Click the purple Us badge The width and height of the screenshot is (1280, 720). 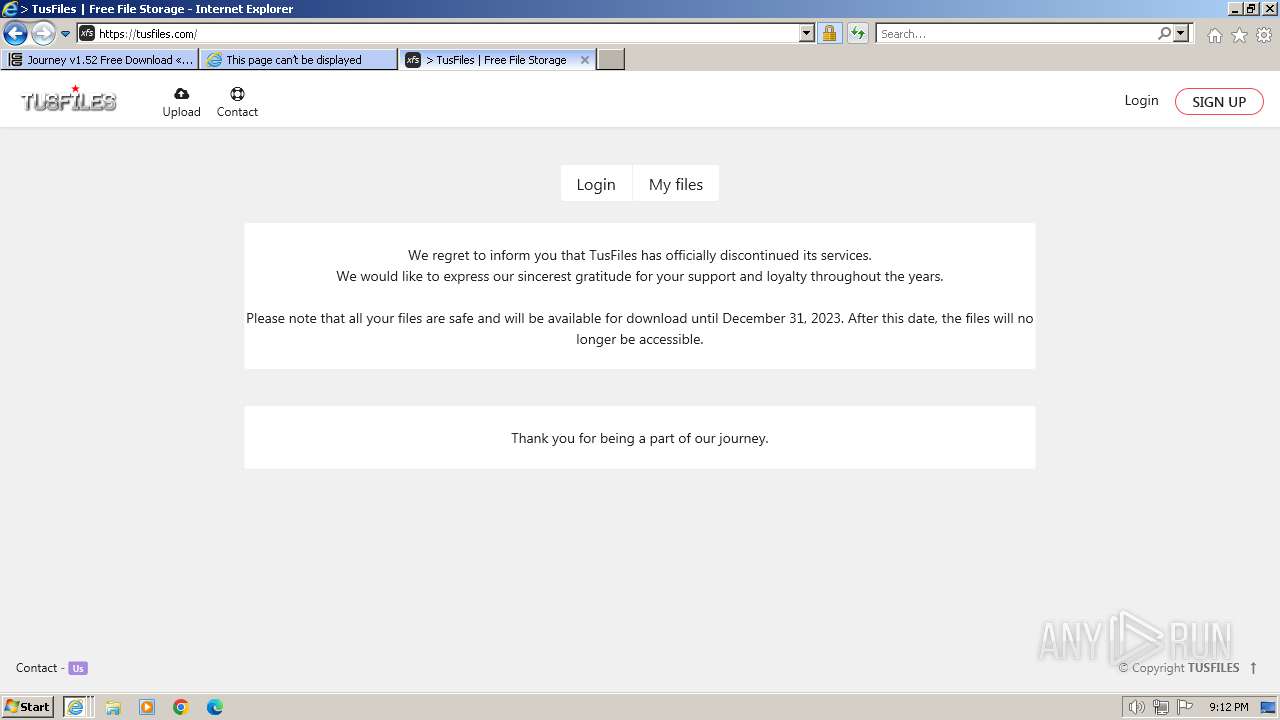click(x=78, y=668)
